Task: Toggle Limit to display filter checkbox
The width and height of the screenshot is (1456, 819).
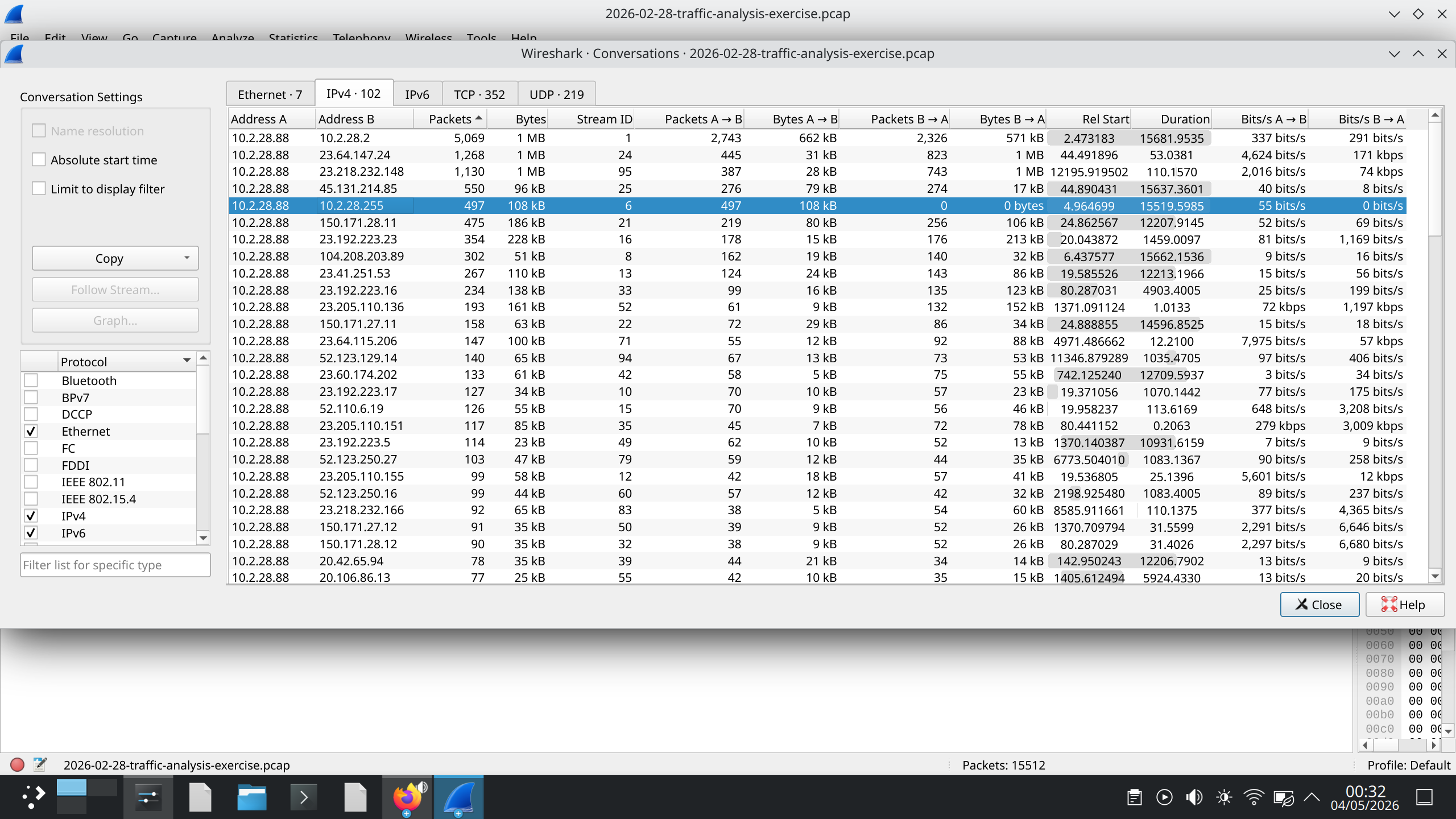Action: tap(39, 189)
